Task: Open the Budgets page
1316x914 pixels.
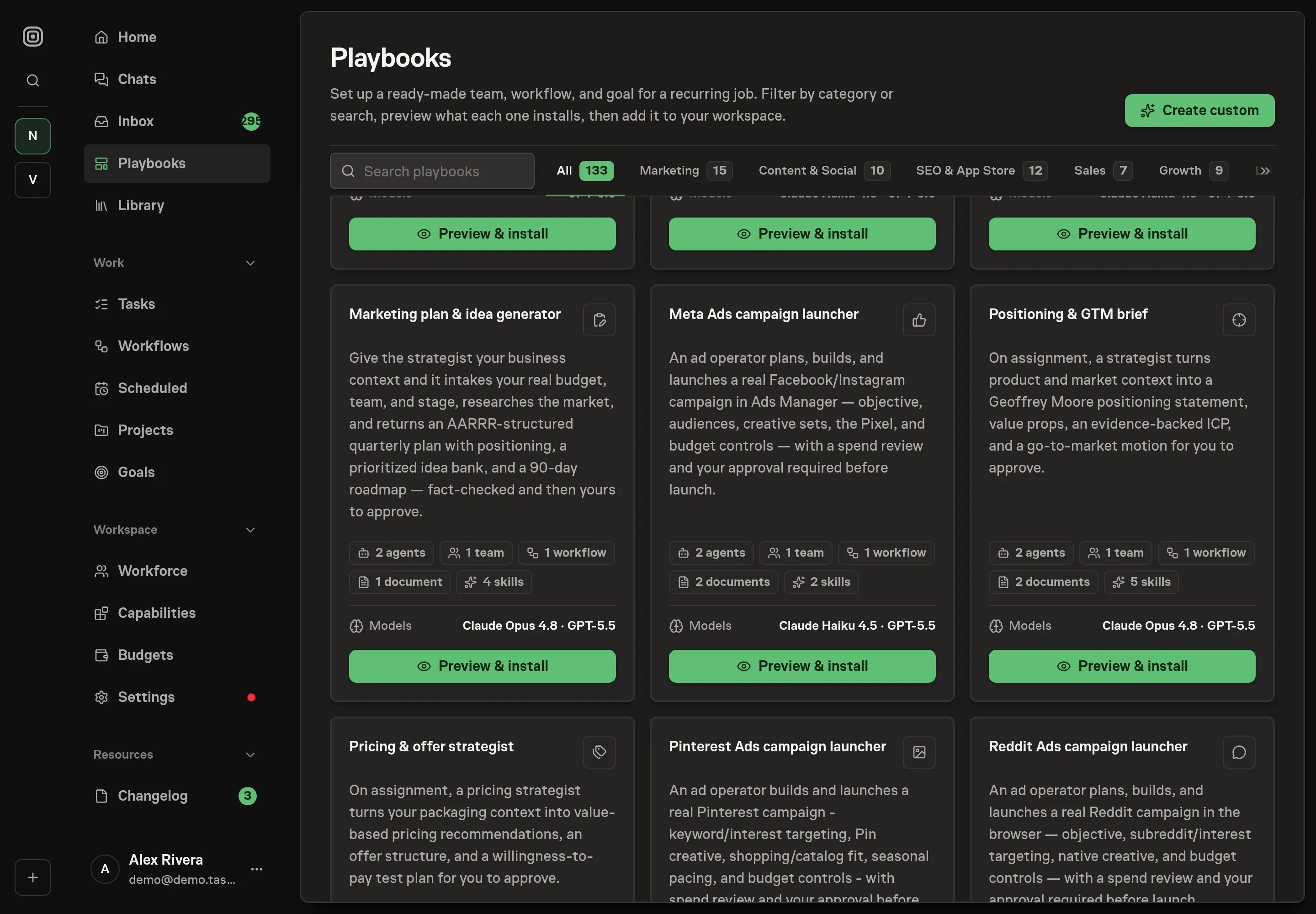Action: [x=177, y=655]
